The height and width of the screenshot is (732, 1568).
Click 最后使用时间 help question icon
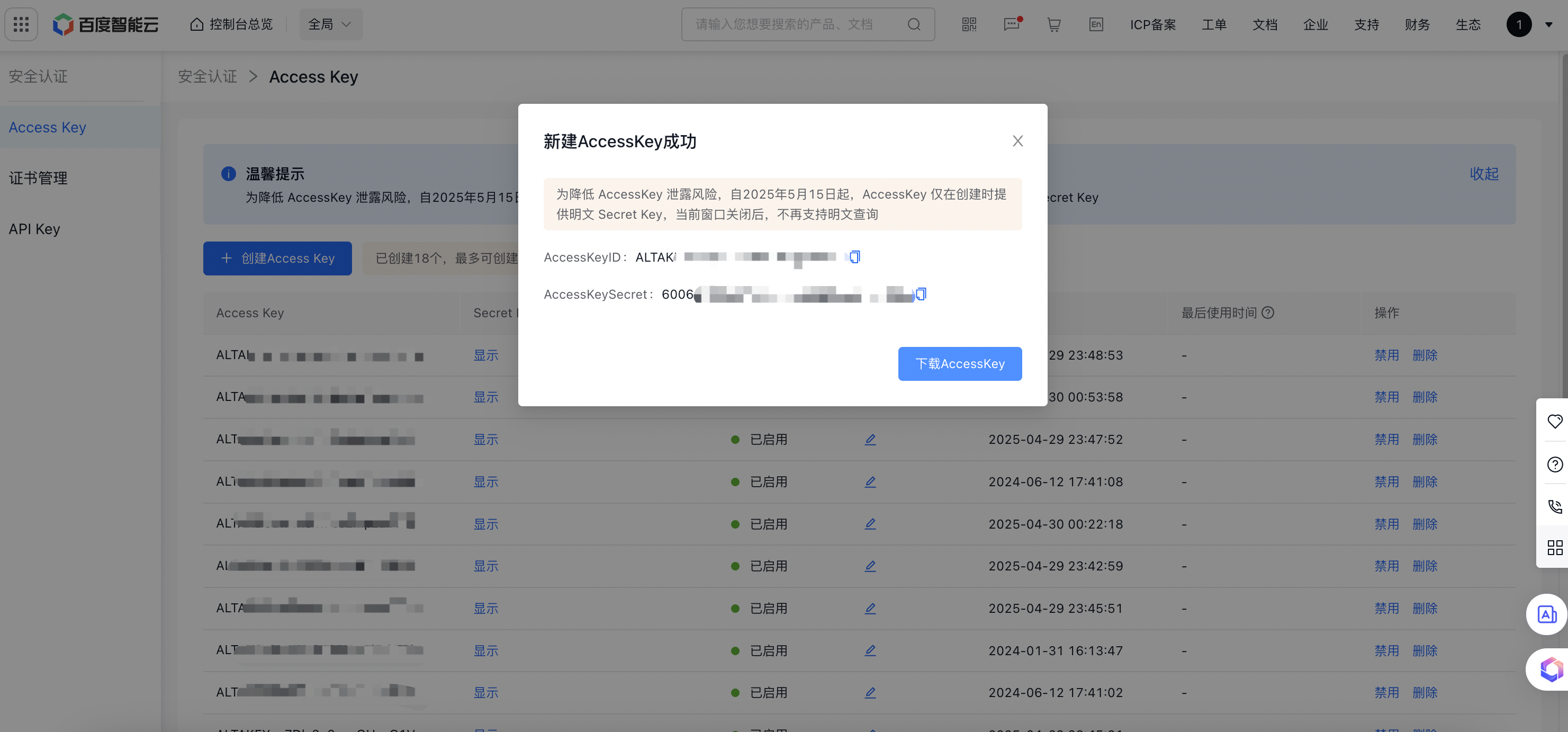pos(1267,313)
